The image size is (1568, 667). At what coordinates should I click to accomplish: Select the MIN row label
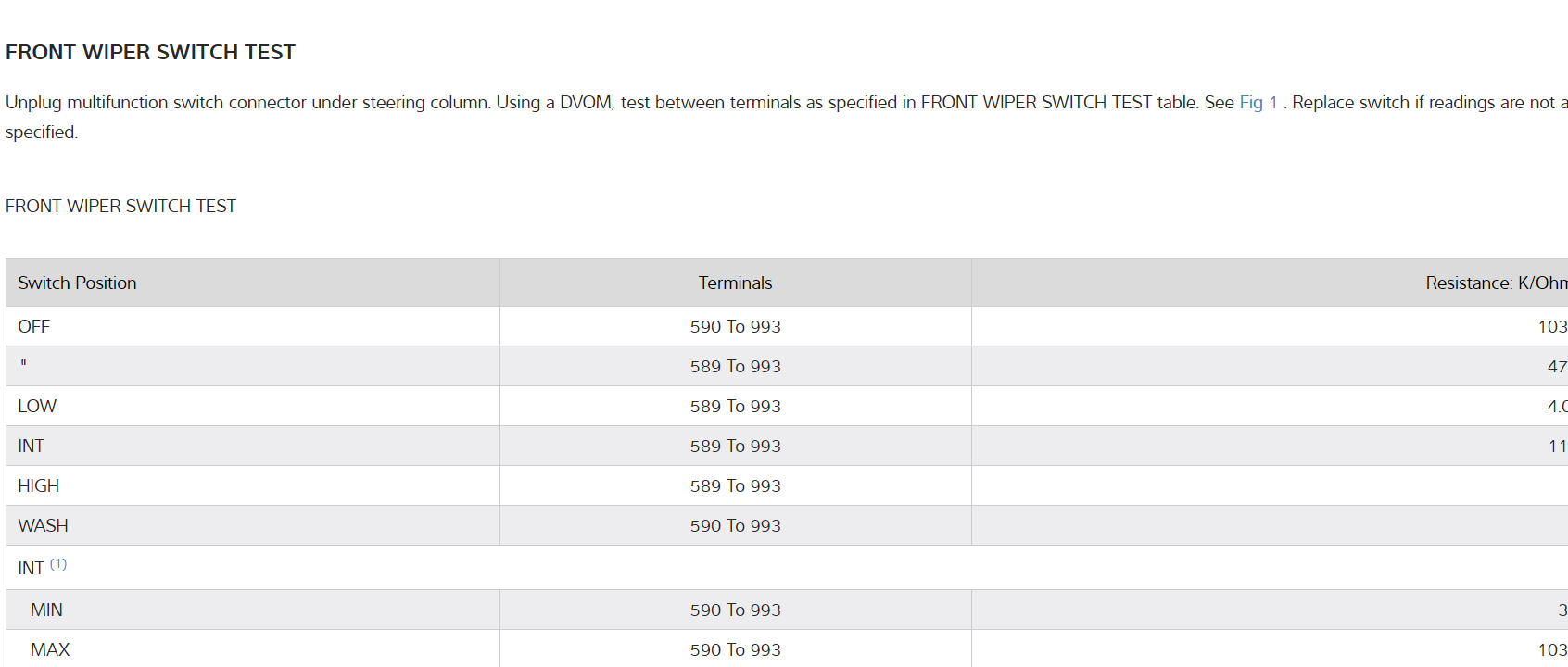point(46,610)
